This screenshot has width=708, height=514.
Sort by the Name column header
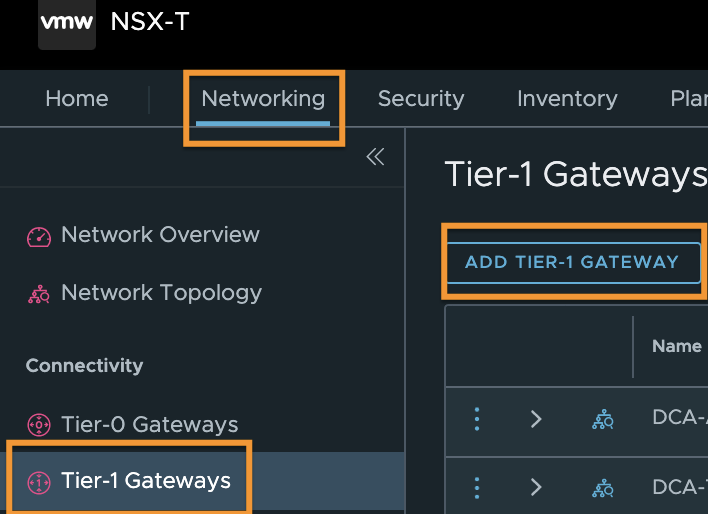point(676,346)
